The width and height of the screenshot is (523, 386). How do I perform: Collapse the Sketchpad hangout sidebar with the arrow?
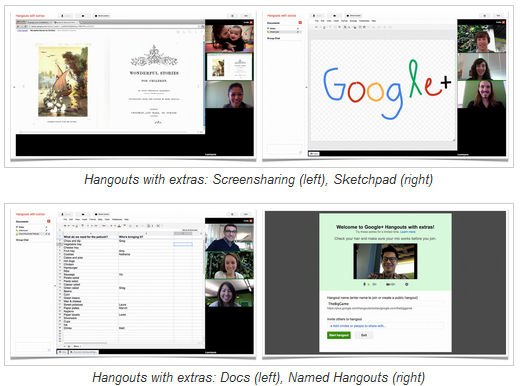tap(306, 87)
